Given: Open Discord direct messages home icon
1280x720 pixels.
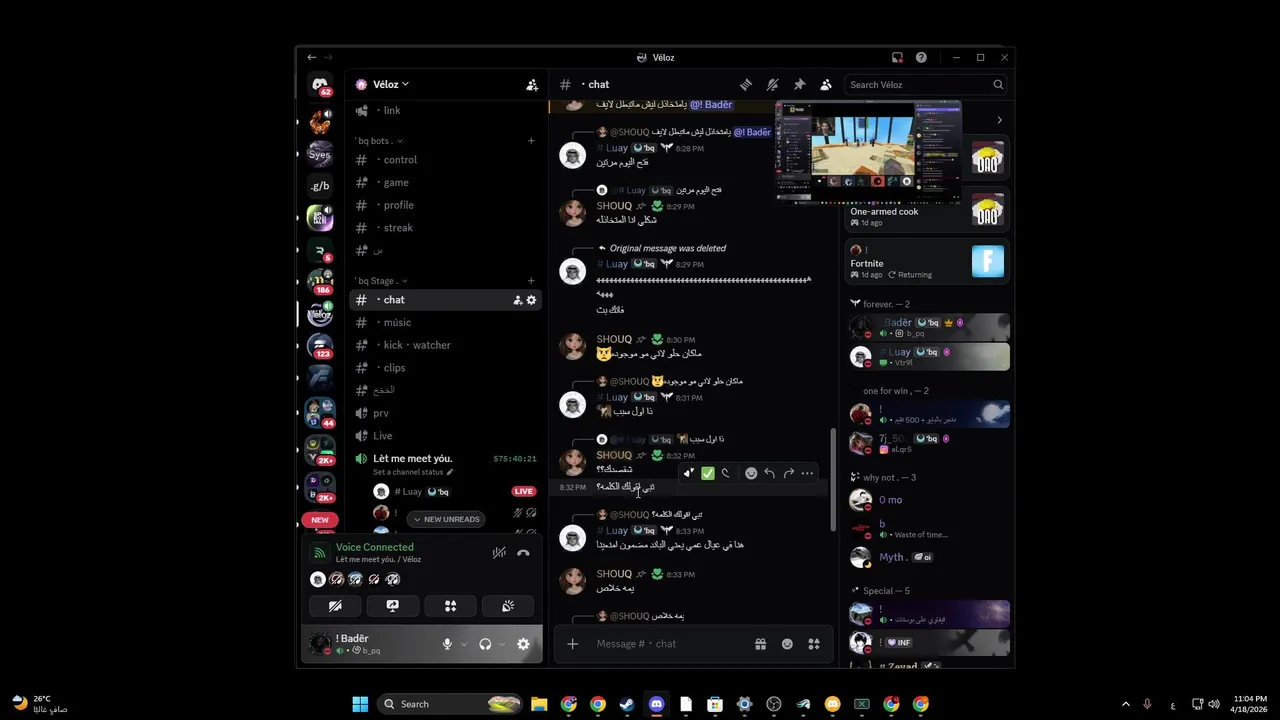Looking at the screenshot, I should pos(320,86).
